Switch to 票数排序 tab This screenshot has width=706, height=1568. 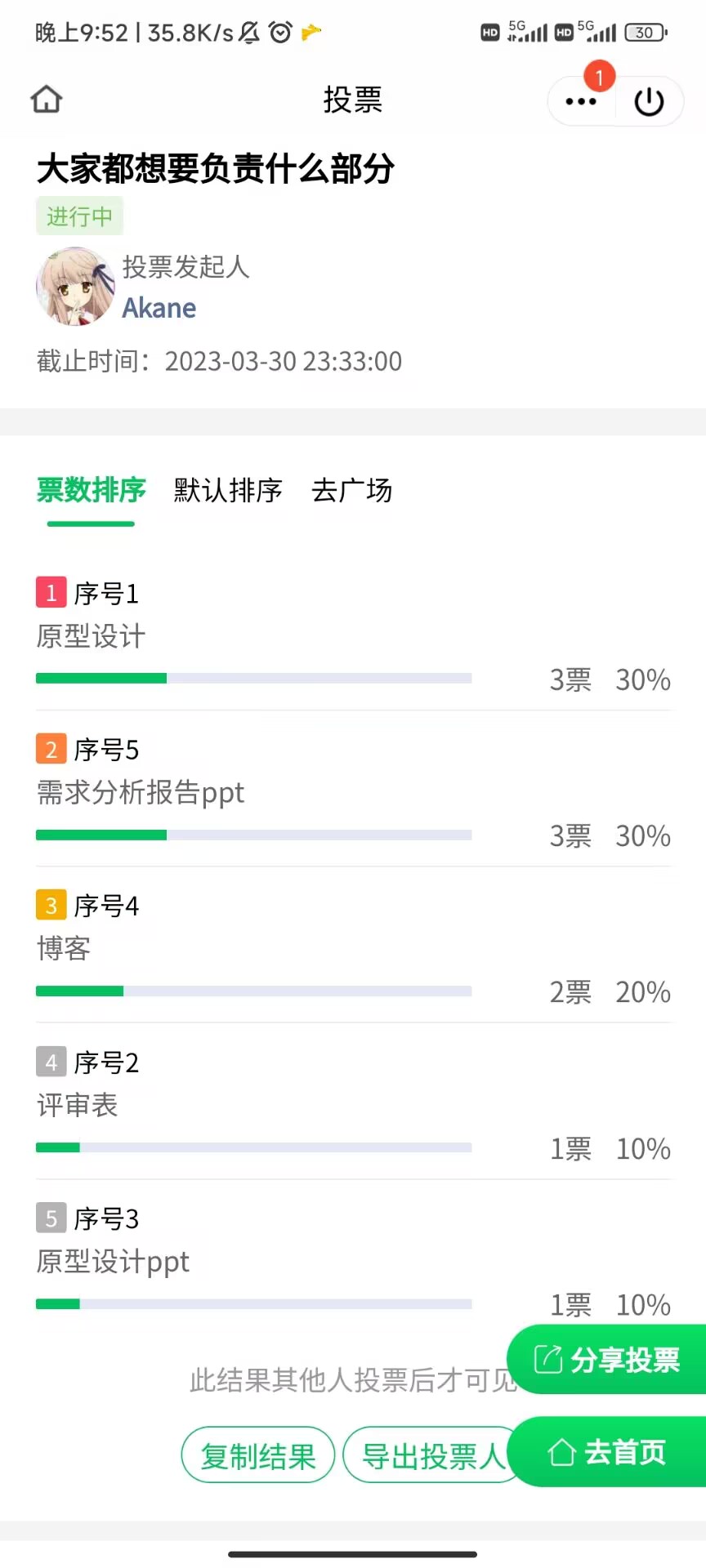tap(91, 490)
